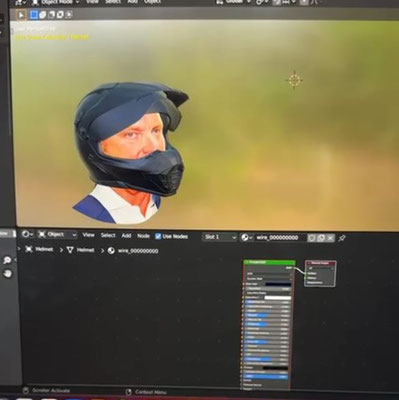Open the All target dropdown on Material Output

[x=320, y=268]
